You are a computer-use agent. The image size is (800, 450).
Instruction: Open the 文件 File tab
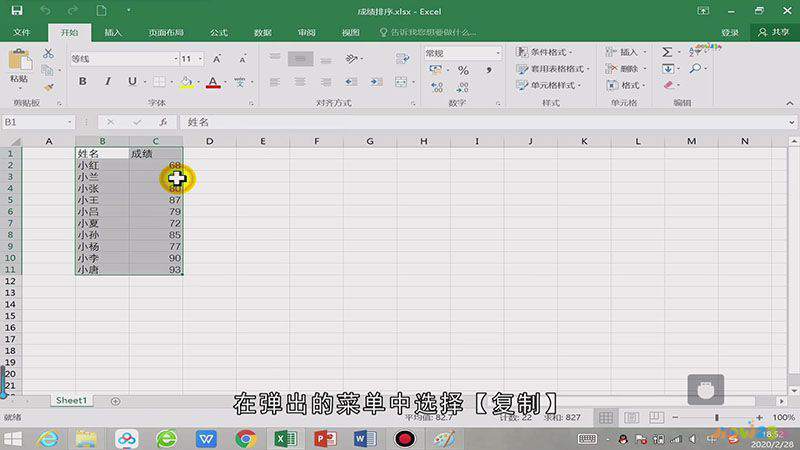21,32
